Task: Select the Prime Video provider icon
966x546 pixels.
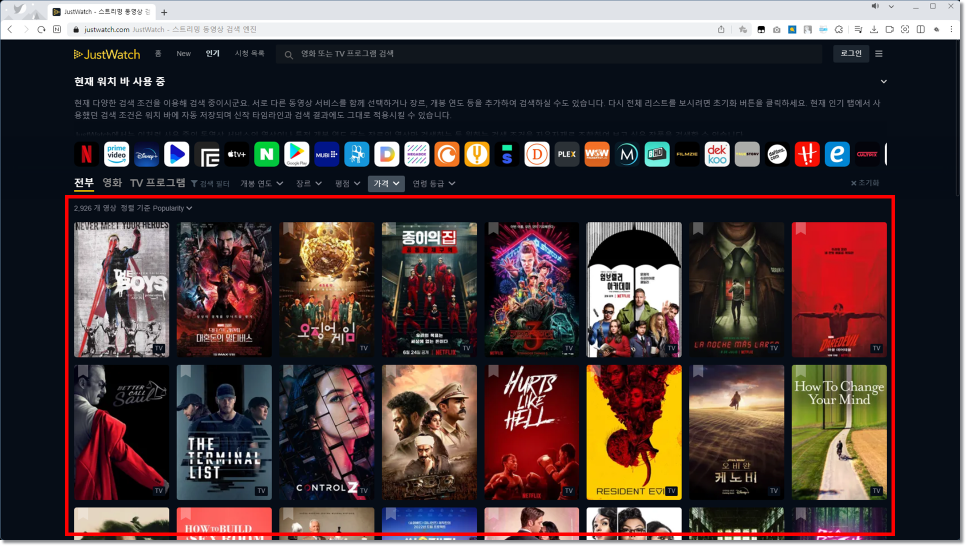Action: click(116, 155)
